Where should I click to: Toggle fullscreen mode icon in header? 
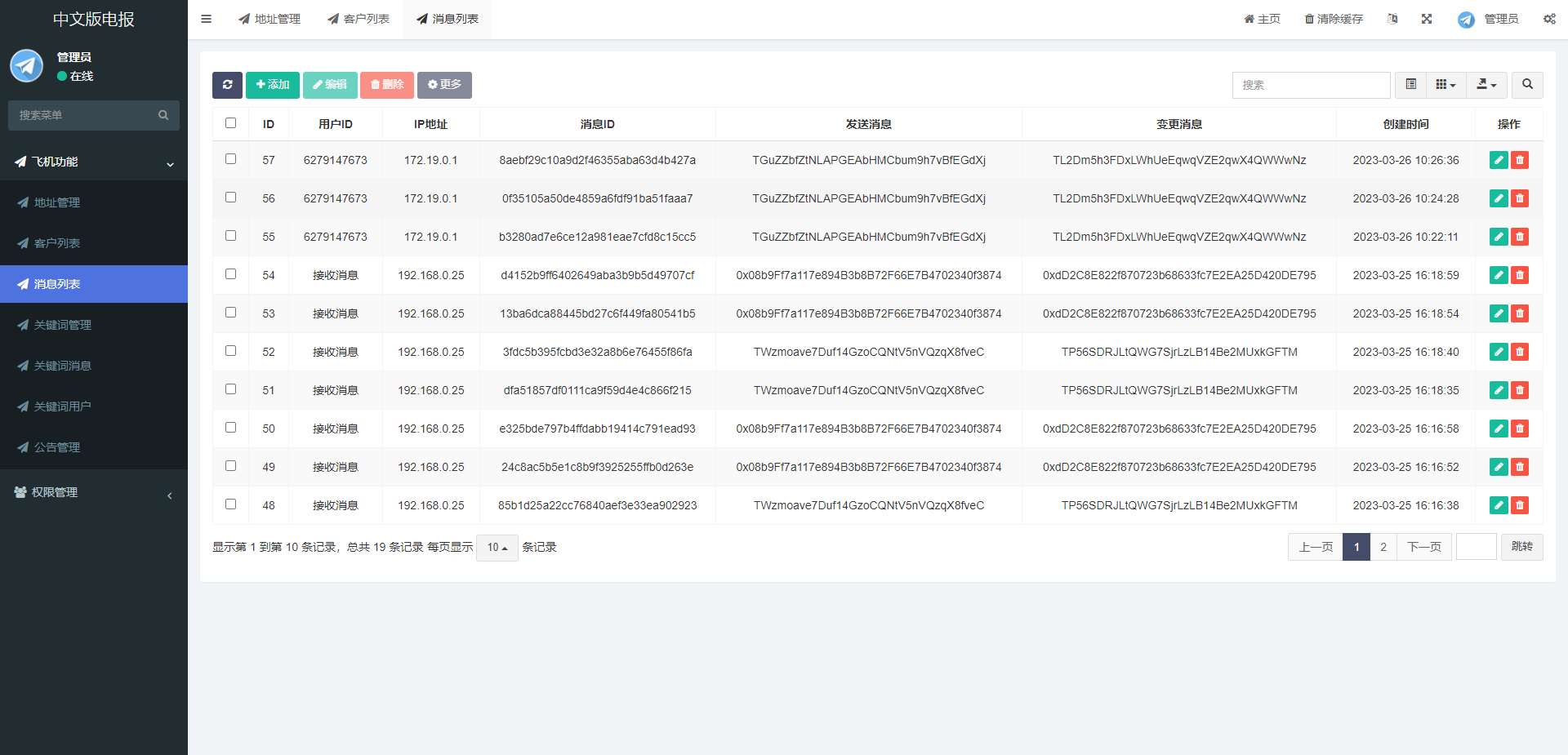1427,19
